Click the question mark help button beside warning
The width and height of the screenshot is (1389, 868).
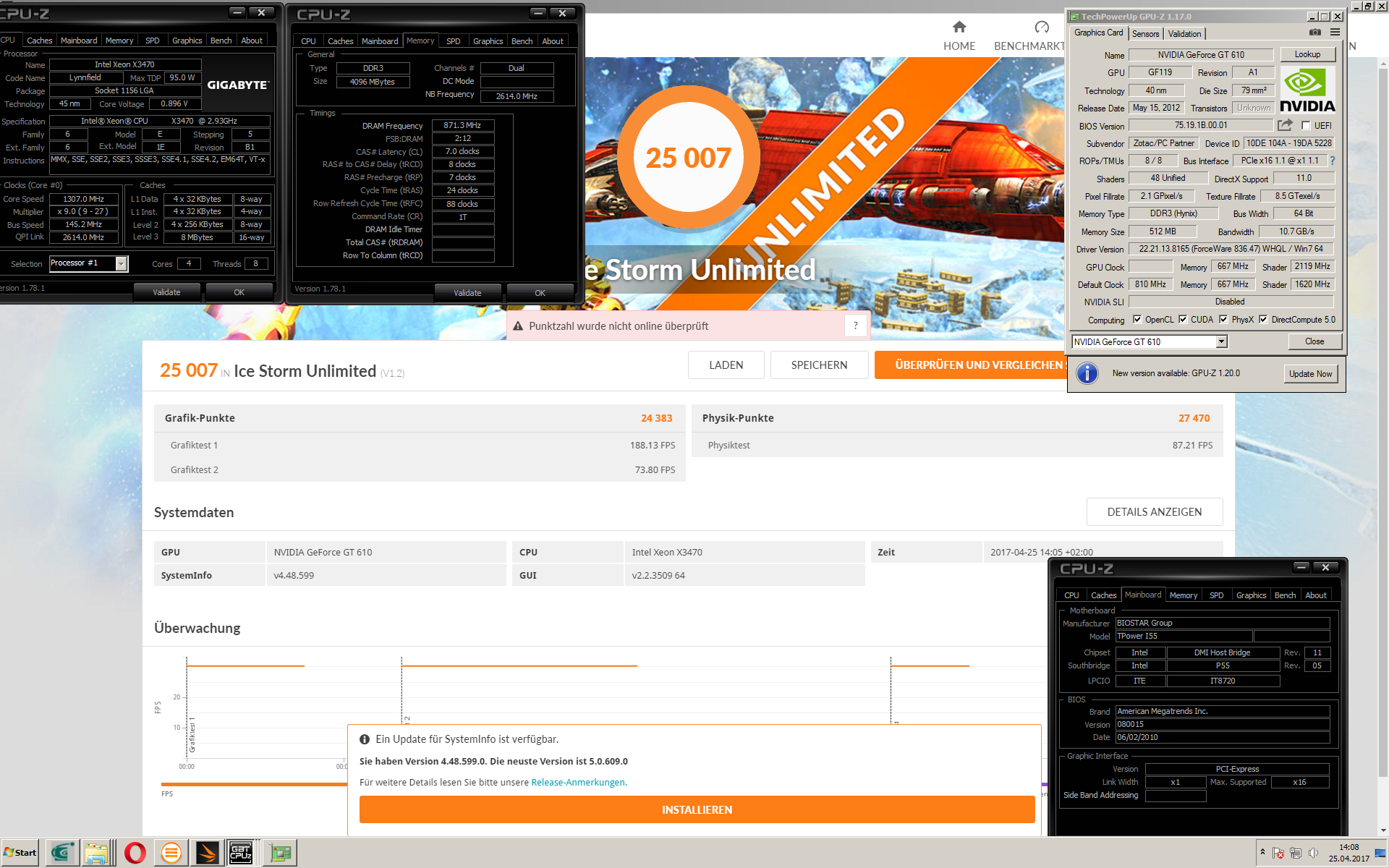click(856, 325)
